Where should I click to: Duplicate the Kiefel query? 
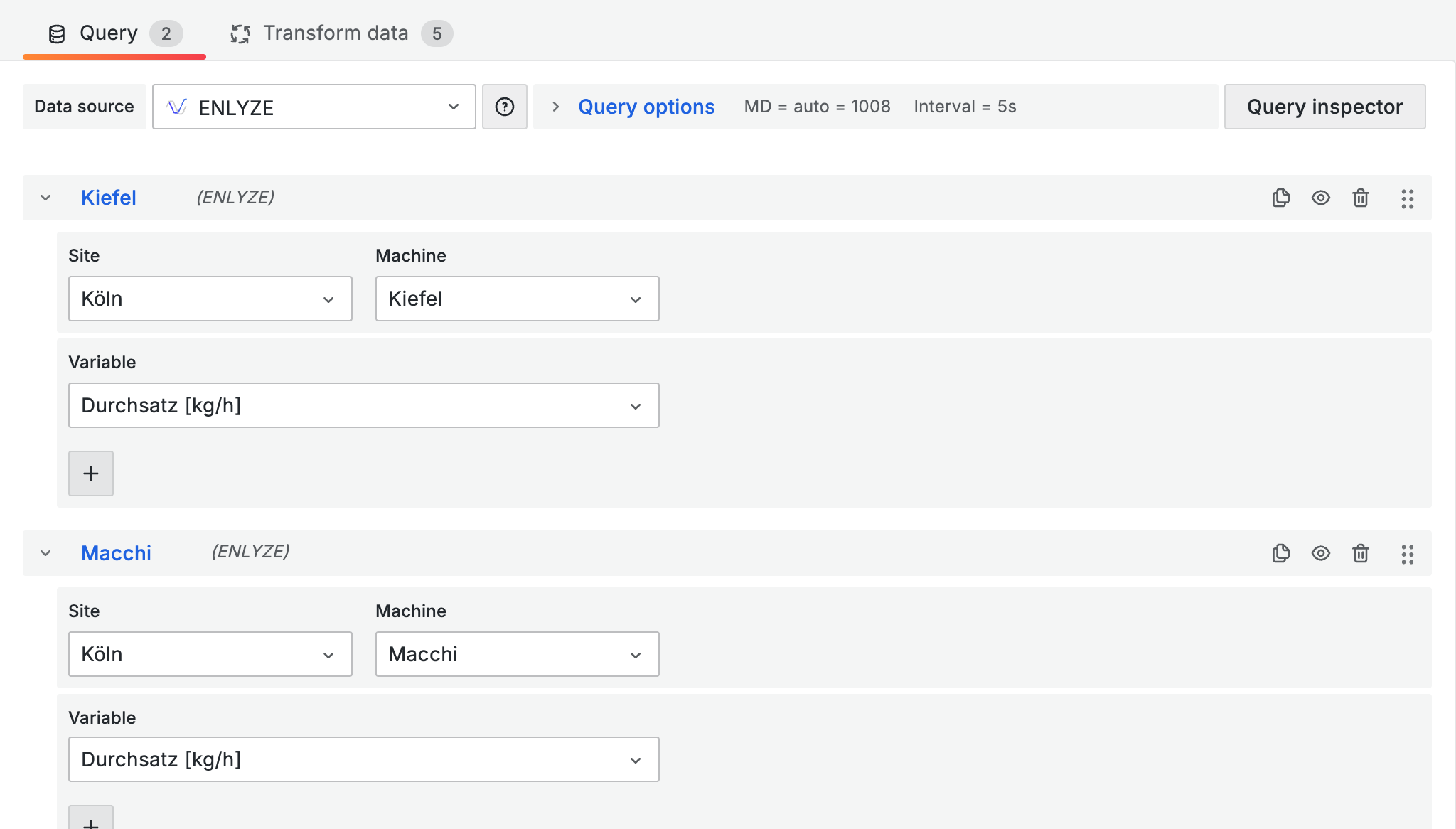(1280, 198)
